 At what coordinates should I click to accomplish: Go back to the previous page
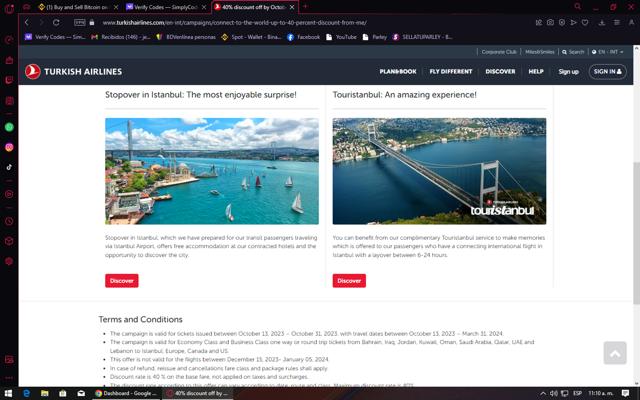(27, 22)
